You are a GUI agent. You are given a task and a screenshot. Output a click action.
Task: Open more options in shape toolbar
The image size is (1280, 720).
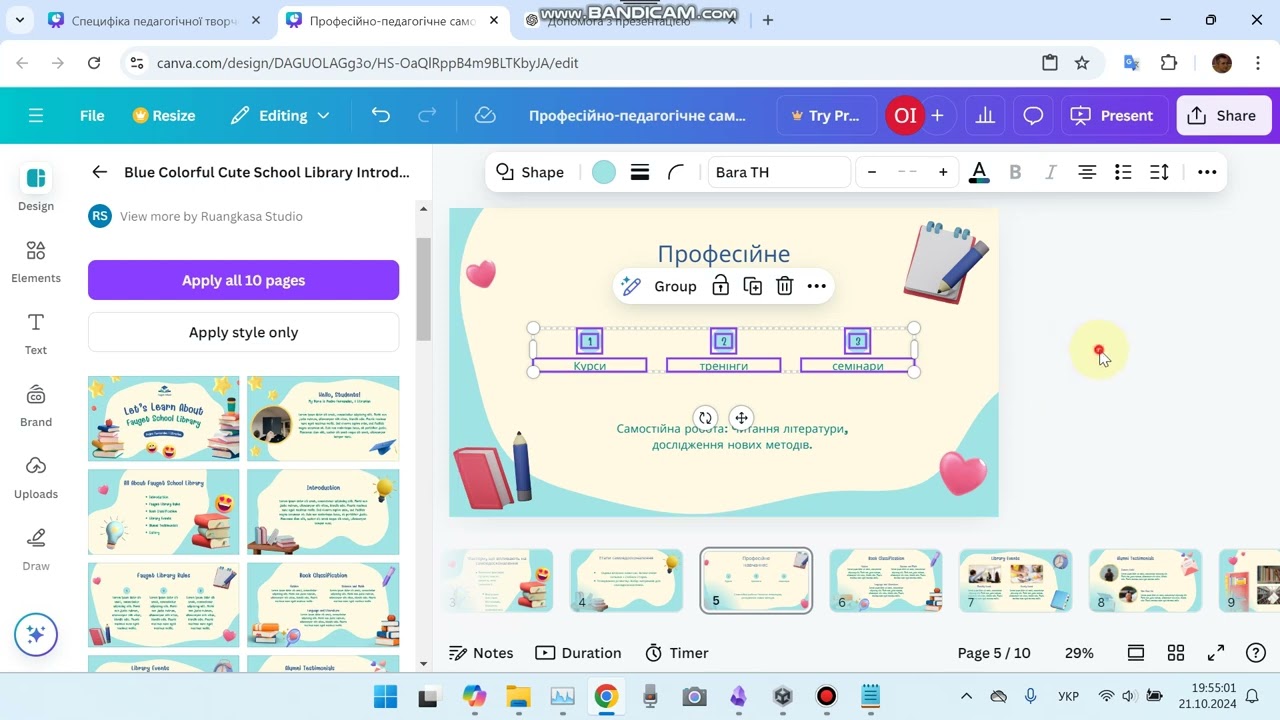(1207, 172)
